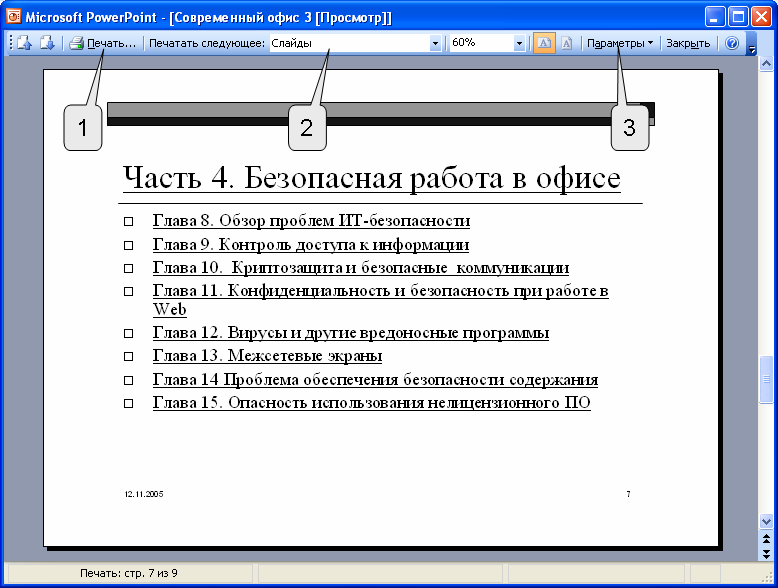
Task: Click the next page double-arrow on scrollbar
Action: pyautogui.click(x=767, y=553)
